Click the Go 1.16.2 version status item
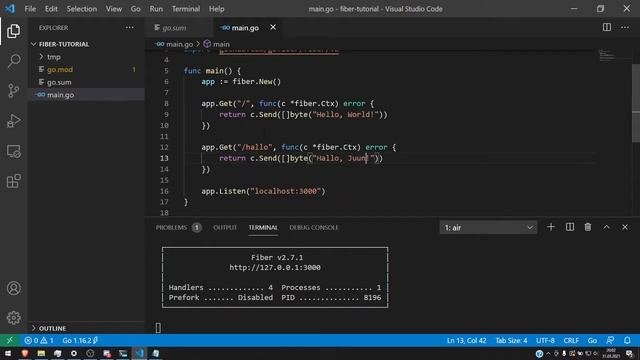Image resolution: width=640 pixels, height=360 pixels. (x=80, y=340)
